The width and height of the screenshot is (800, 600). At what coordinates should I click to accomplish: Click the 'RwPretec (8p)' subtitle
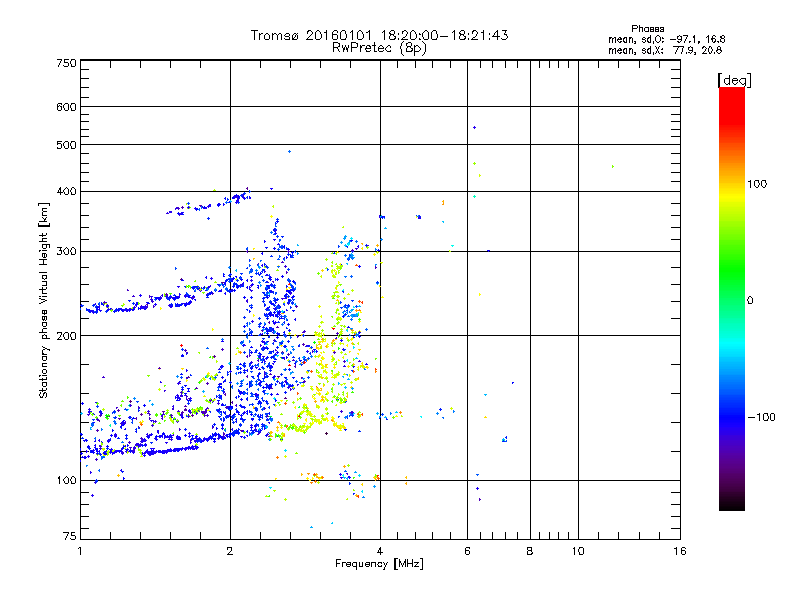click(379, 48)
